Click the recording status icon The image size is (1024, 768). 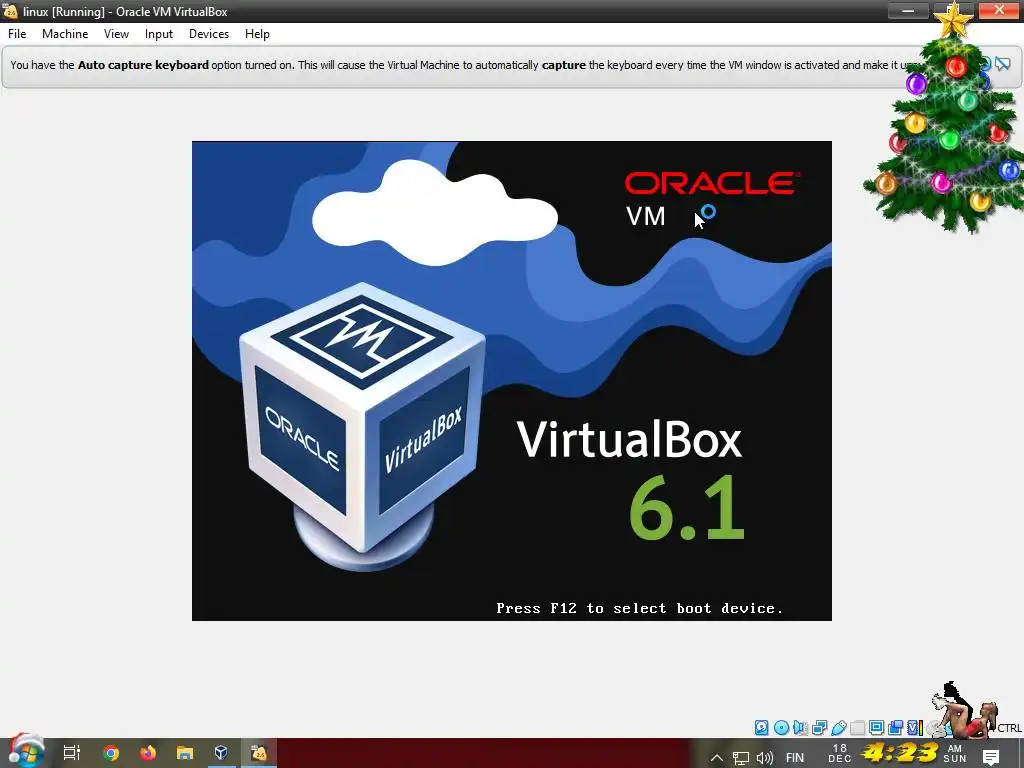pos(895,728)
